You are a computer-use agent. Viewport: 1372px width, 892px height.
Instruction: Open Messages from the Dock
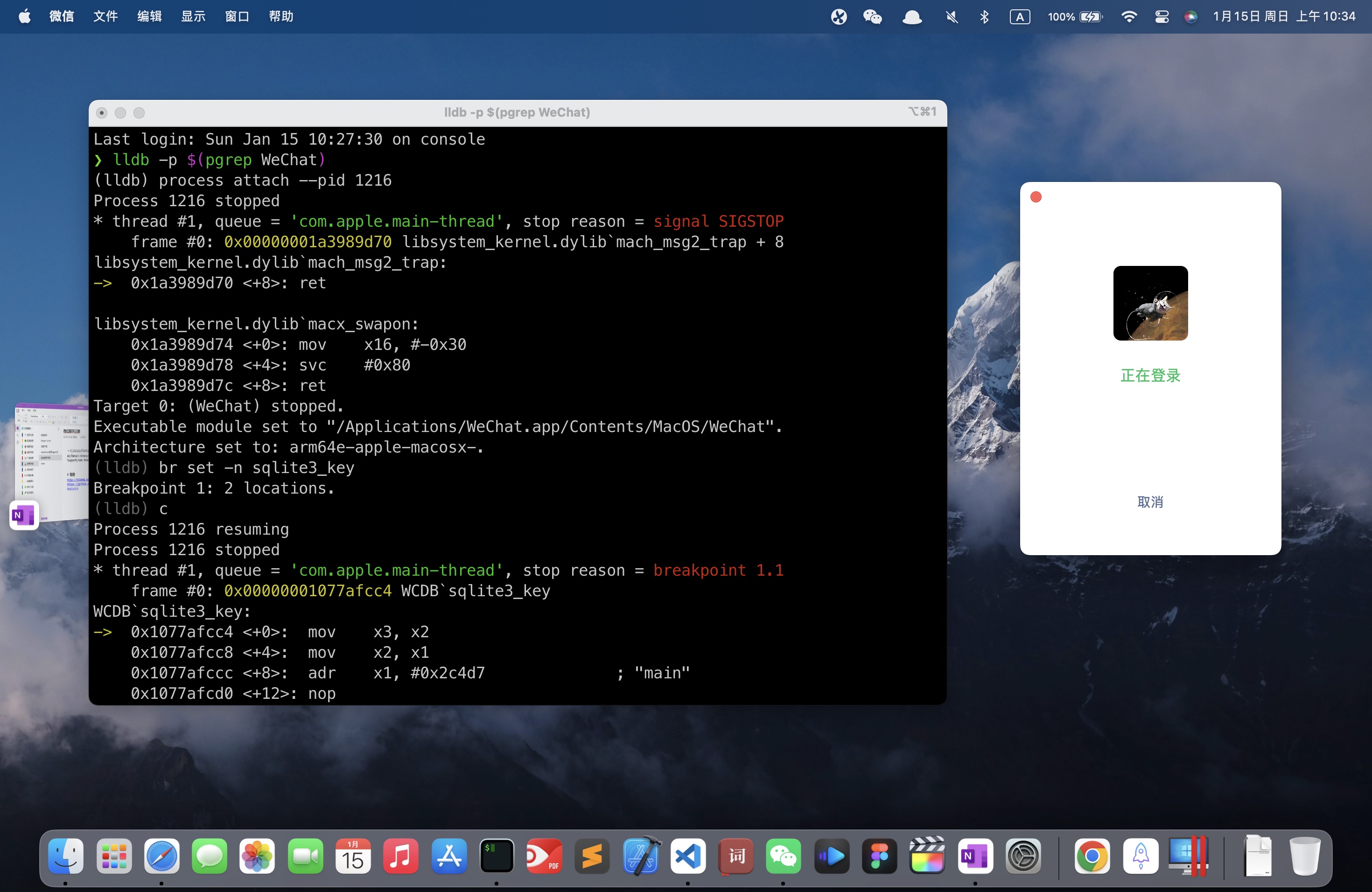209,856
